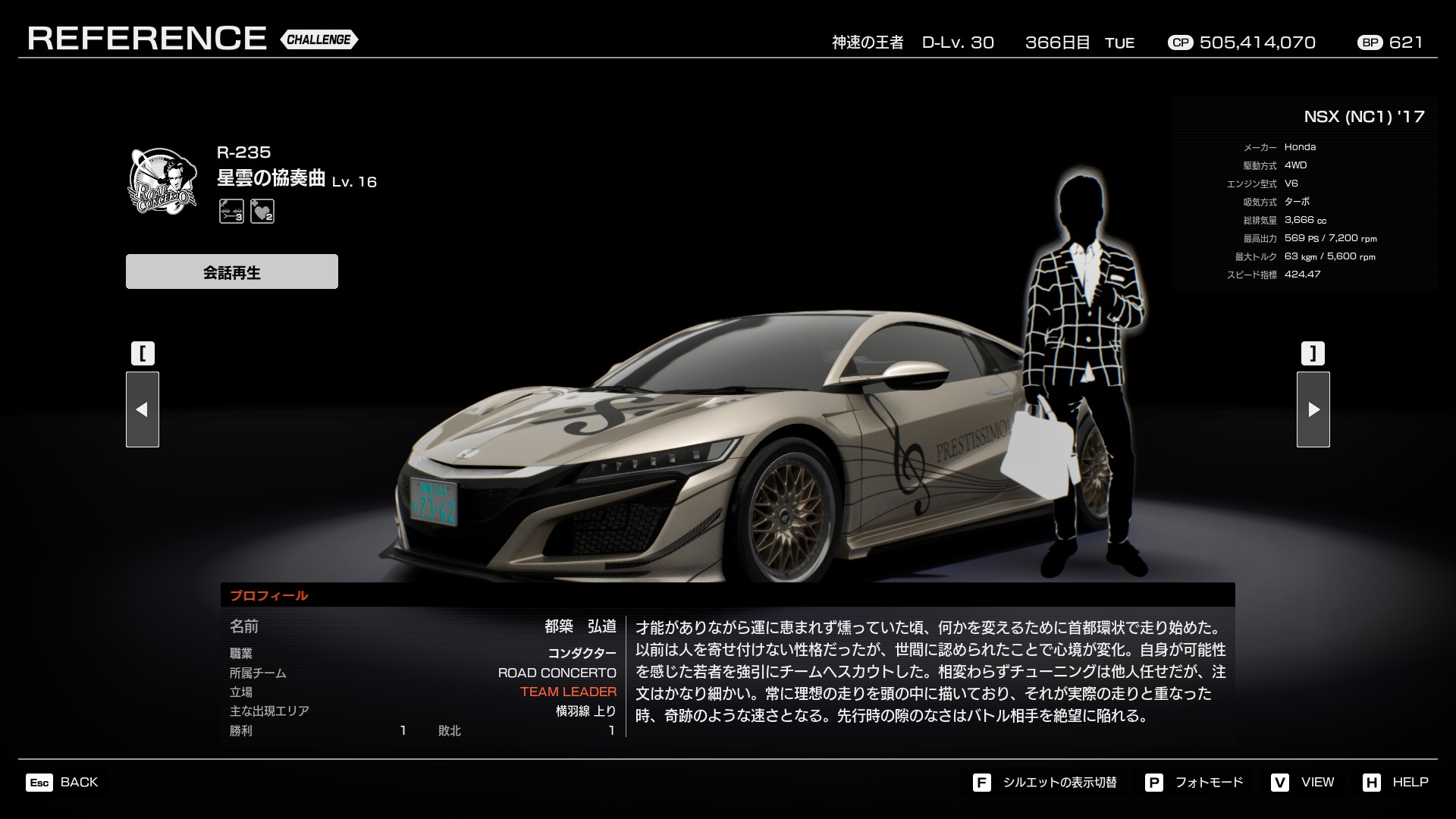This screenshot has height=819, width=1456.
Task: Click the プロフィール profile section header
Action: tap(269, 595)
